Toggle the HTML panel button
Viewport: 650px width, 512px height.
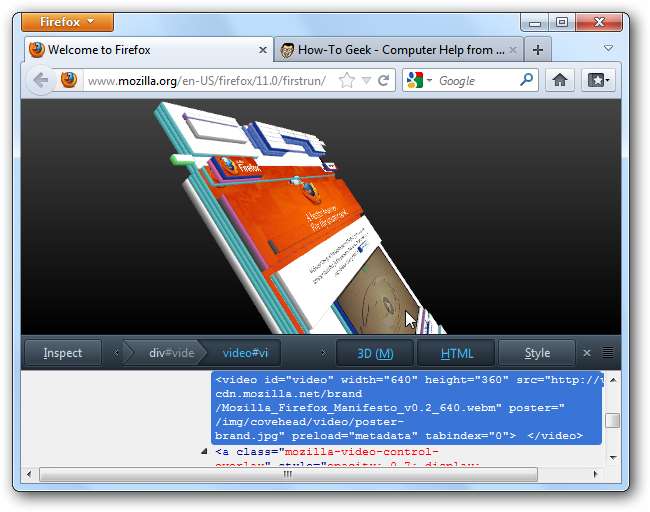click(456, 354)
